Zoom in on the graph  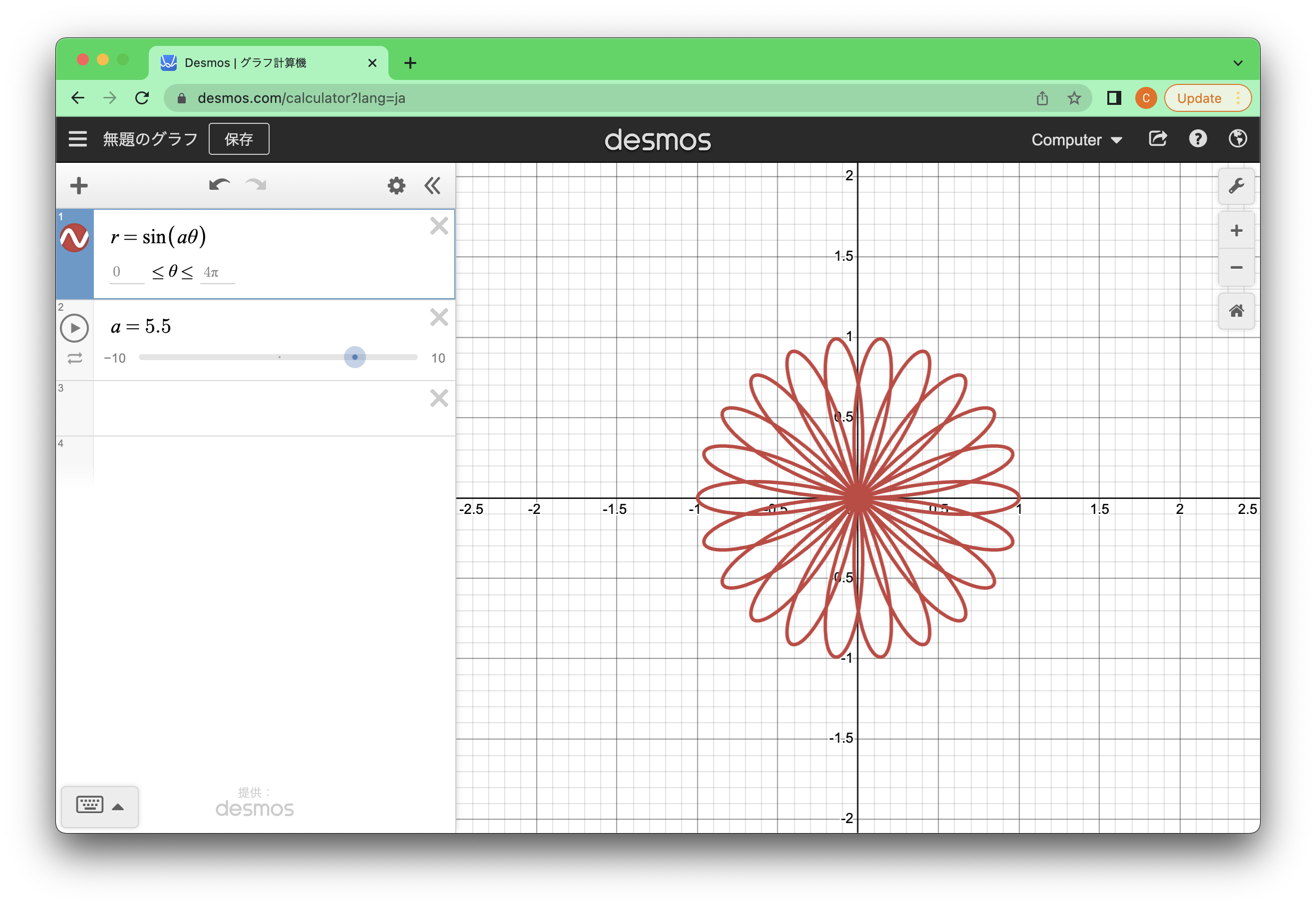1236,231
